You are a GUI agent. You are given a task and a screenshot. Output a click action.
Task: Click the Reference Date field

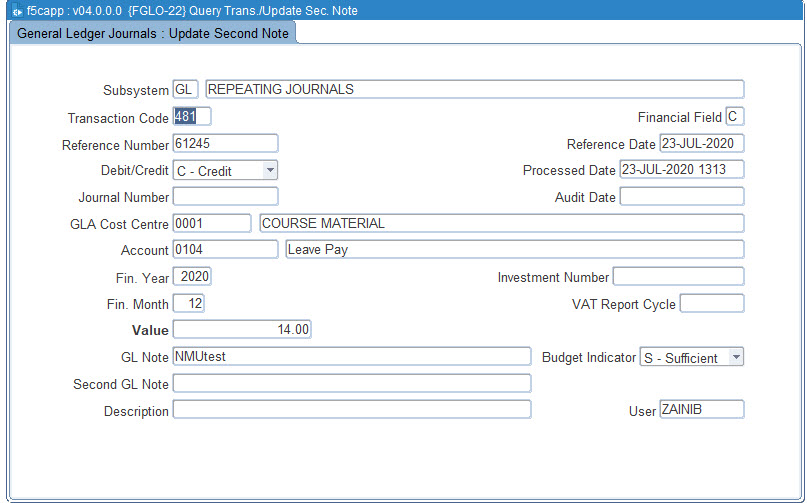[x=701, y=144]
